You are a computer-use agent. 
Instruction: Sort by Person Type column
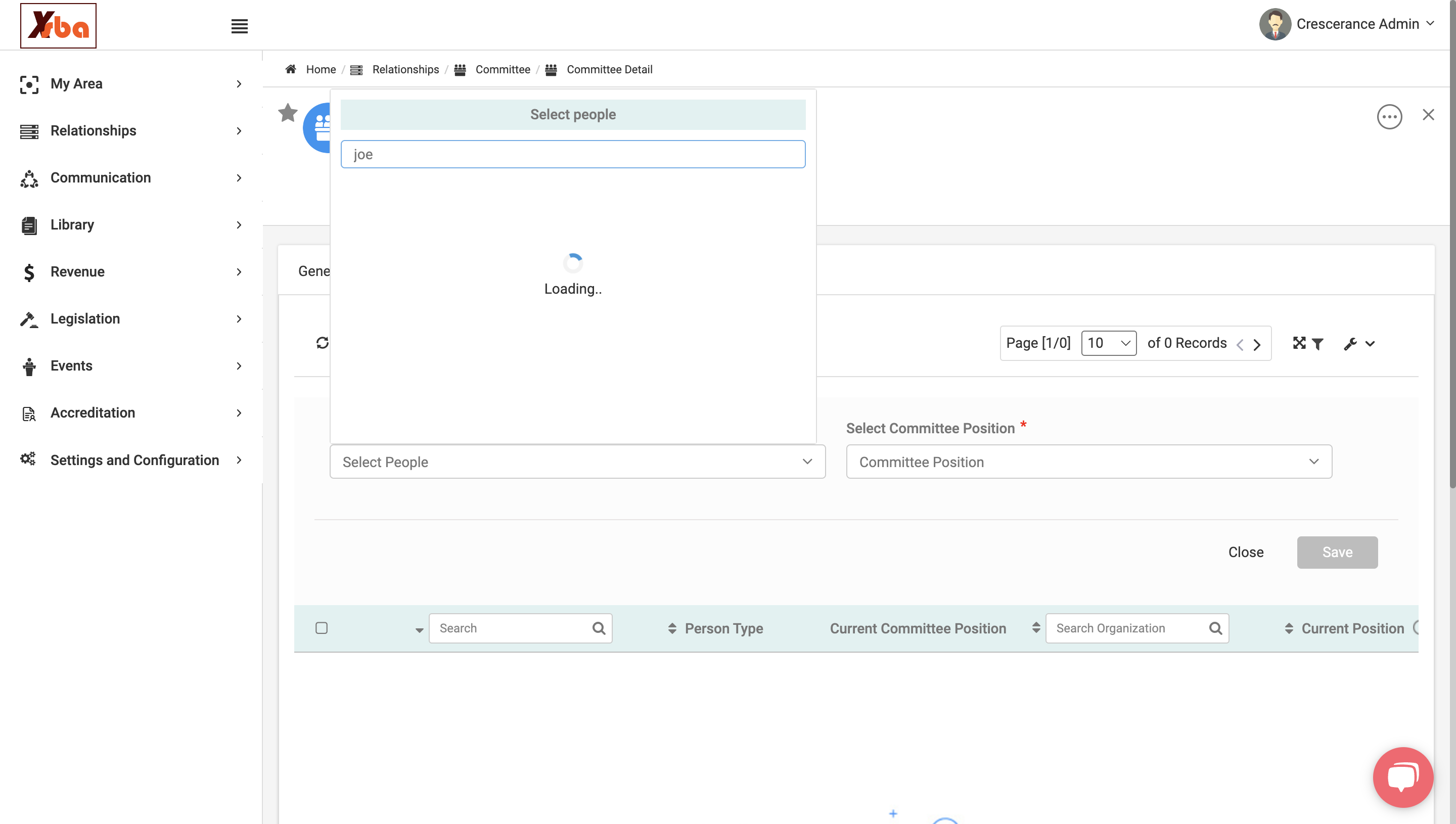[x=672, y=628]
